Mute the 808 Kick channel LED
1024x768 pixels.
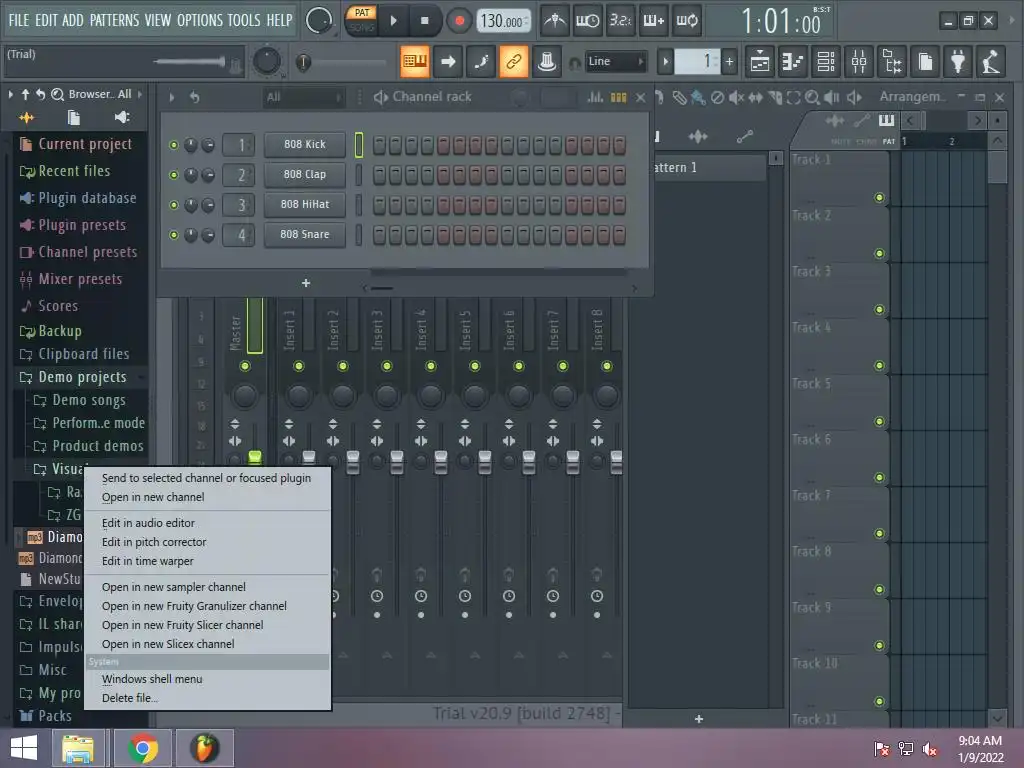pos(174,145)
